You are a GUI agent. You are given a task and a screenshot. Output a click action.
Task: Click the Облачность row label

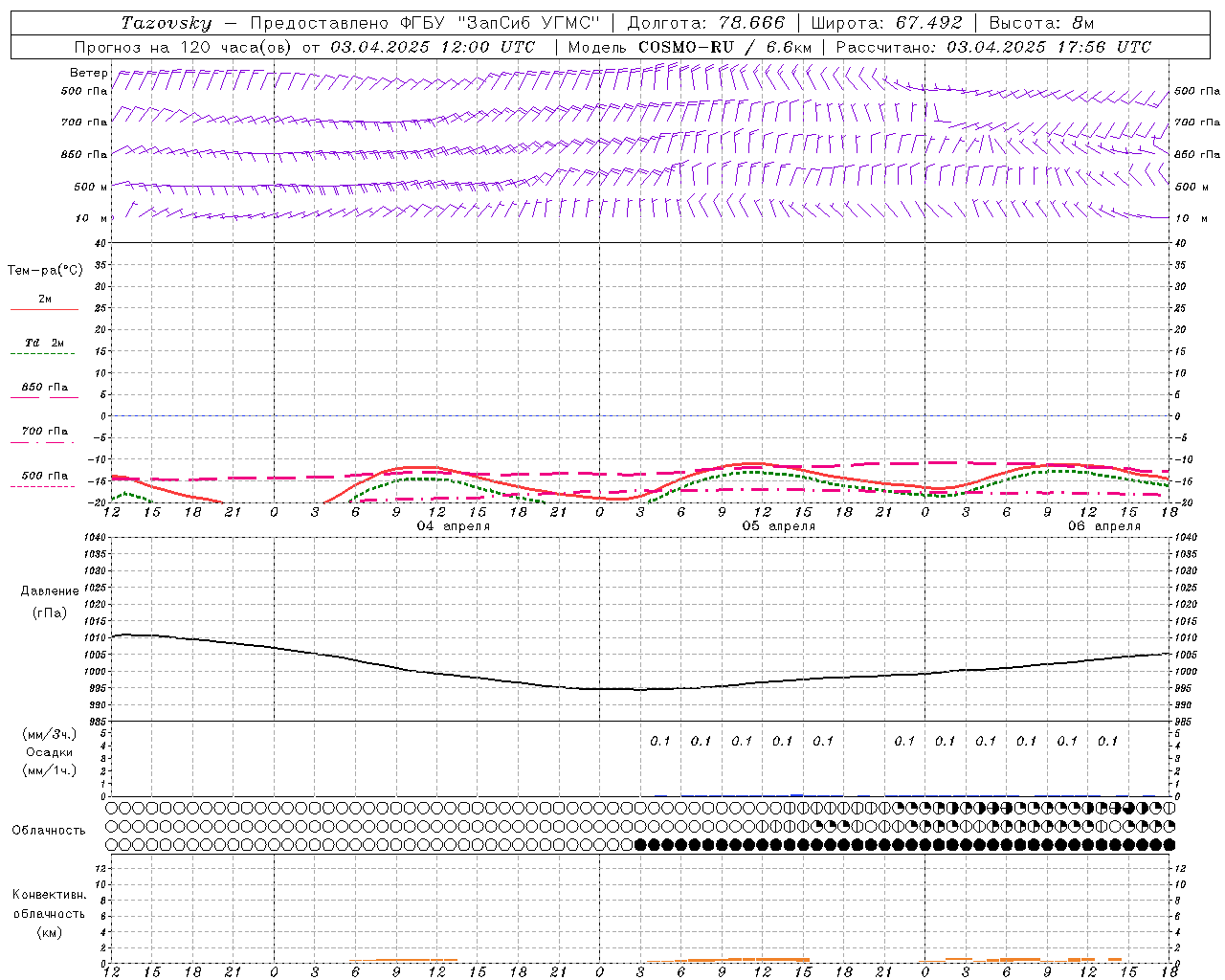pos(49,831)
